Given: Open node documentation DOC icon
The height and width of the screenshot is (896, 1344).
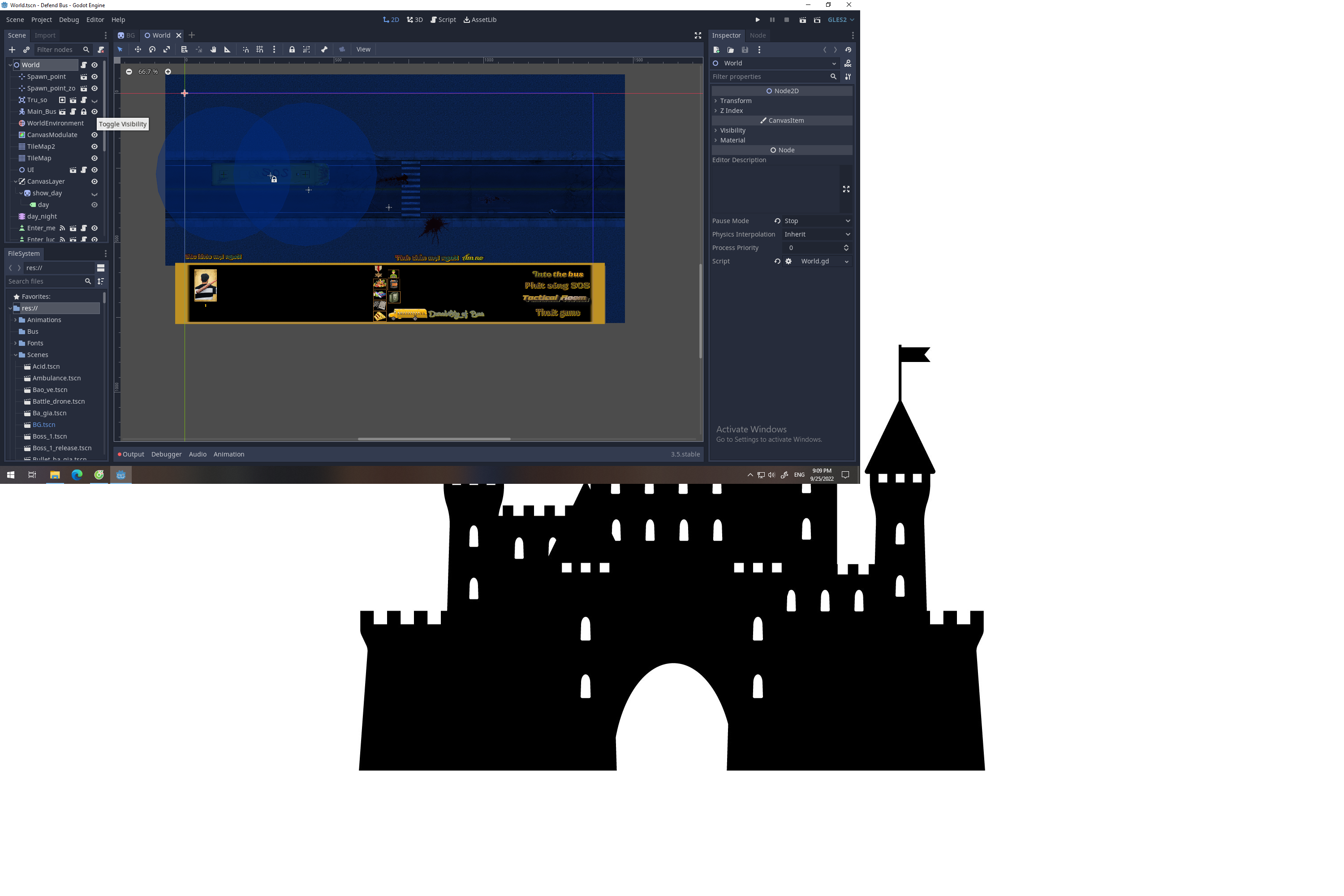Looking at the screenshot, I should tap(848, 64).
